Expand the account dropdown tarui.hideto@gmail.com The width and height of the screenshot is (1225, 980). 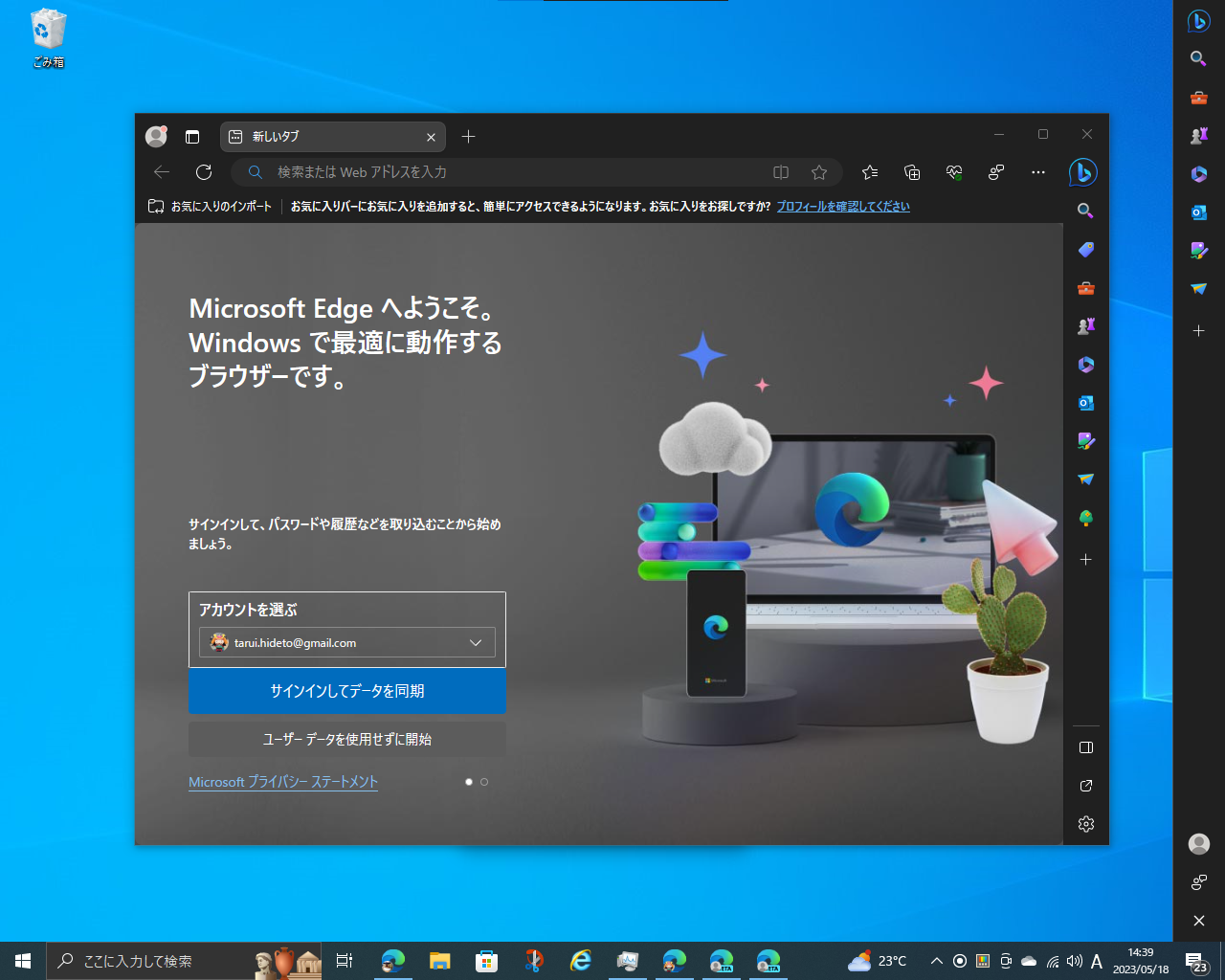(347, 642)
